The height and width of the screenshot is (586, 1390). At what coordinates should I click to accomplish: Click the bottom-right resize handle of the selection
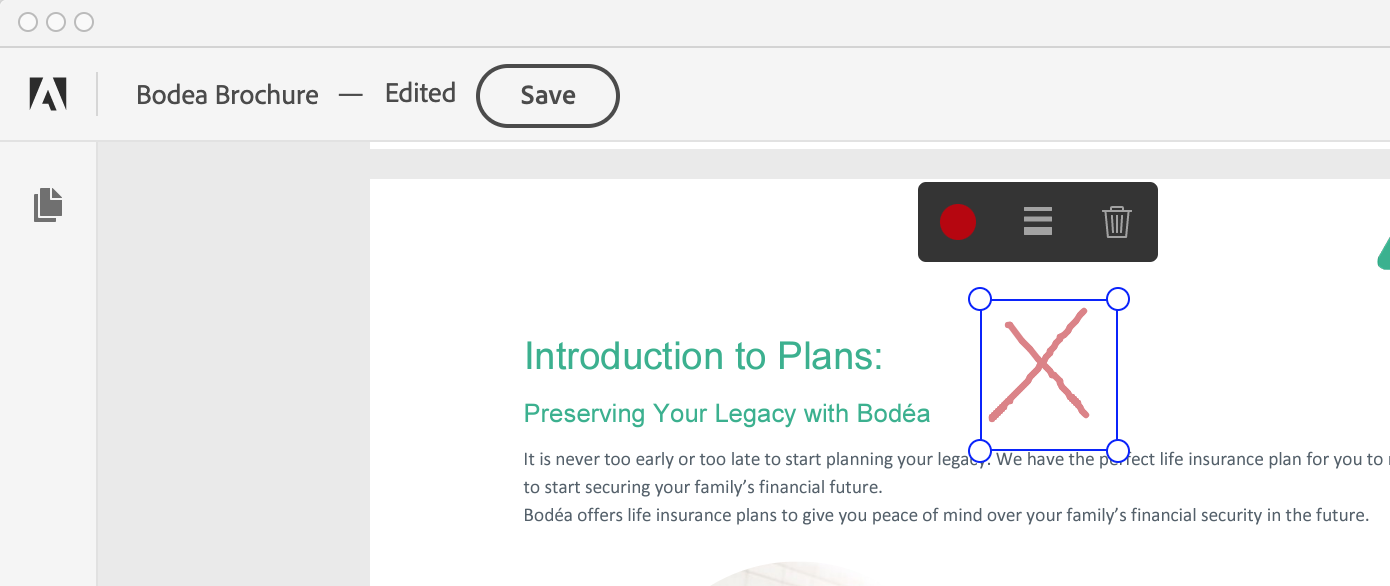(1118, 450)
